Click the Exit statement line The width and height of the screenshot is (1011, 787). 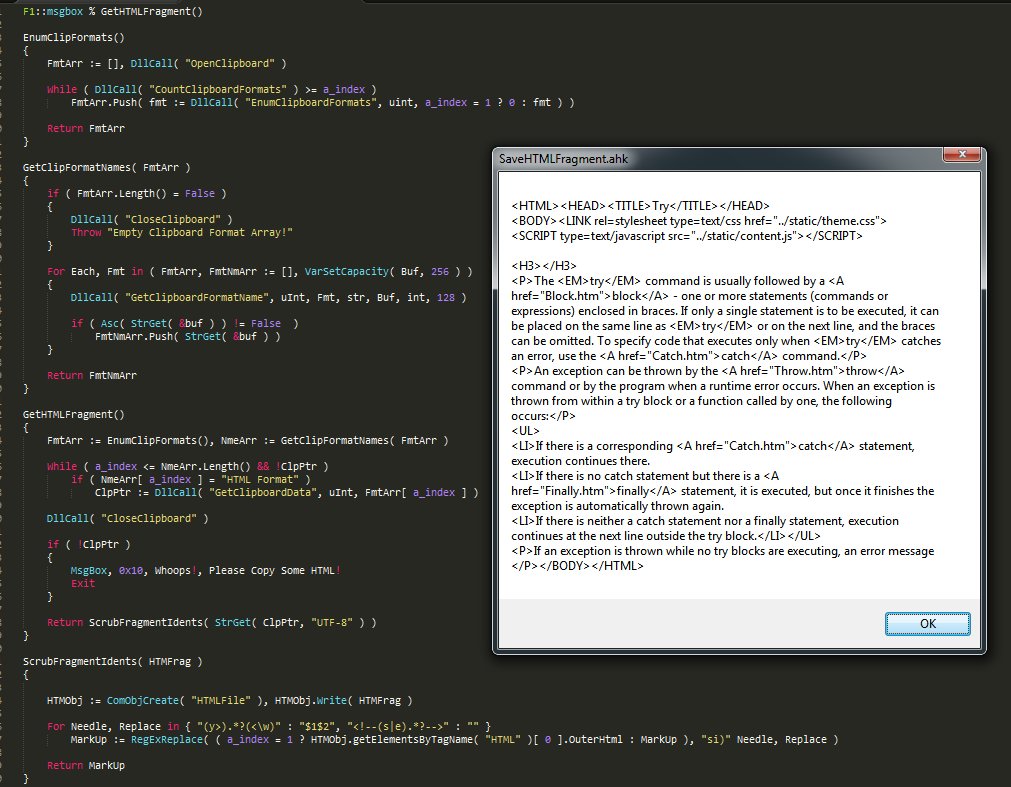pos(83,583)
